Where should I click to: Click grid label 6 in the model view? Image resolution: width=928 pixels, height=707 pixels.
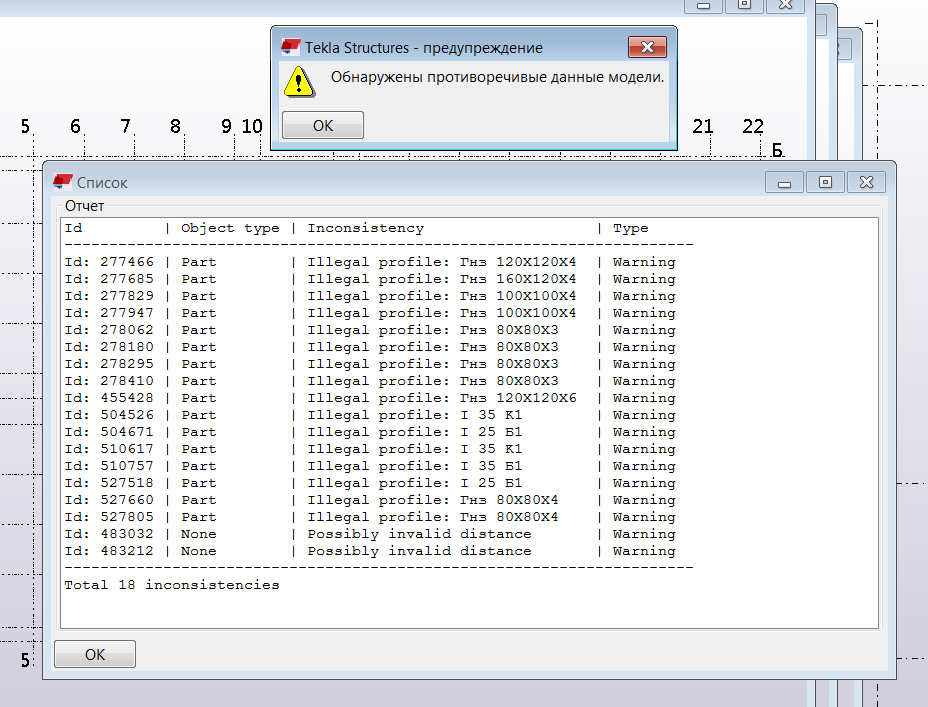tap(75, 126)
